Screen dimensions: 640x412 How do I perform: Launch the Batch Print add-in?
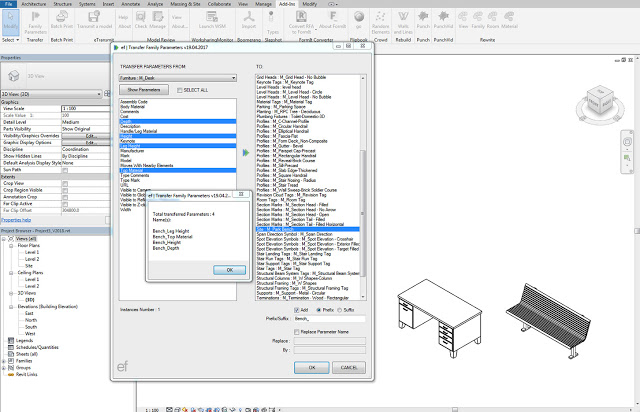(62, 20)
